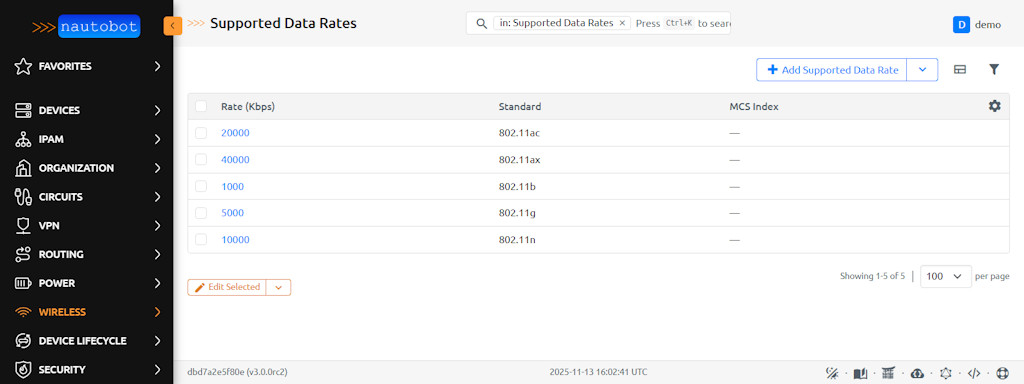Viewport: 1024px width, 384px height.
Task: Open the help lifebuoy icon in footer
Action: coord(1002,373)
